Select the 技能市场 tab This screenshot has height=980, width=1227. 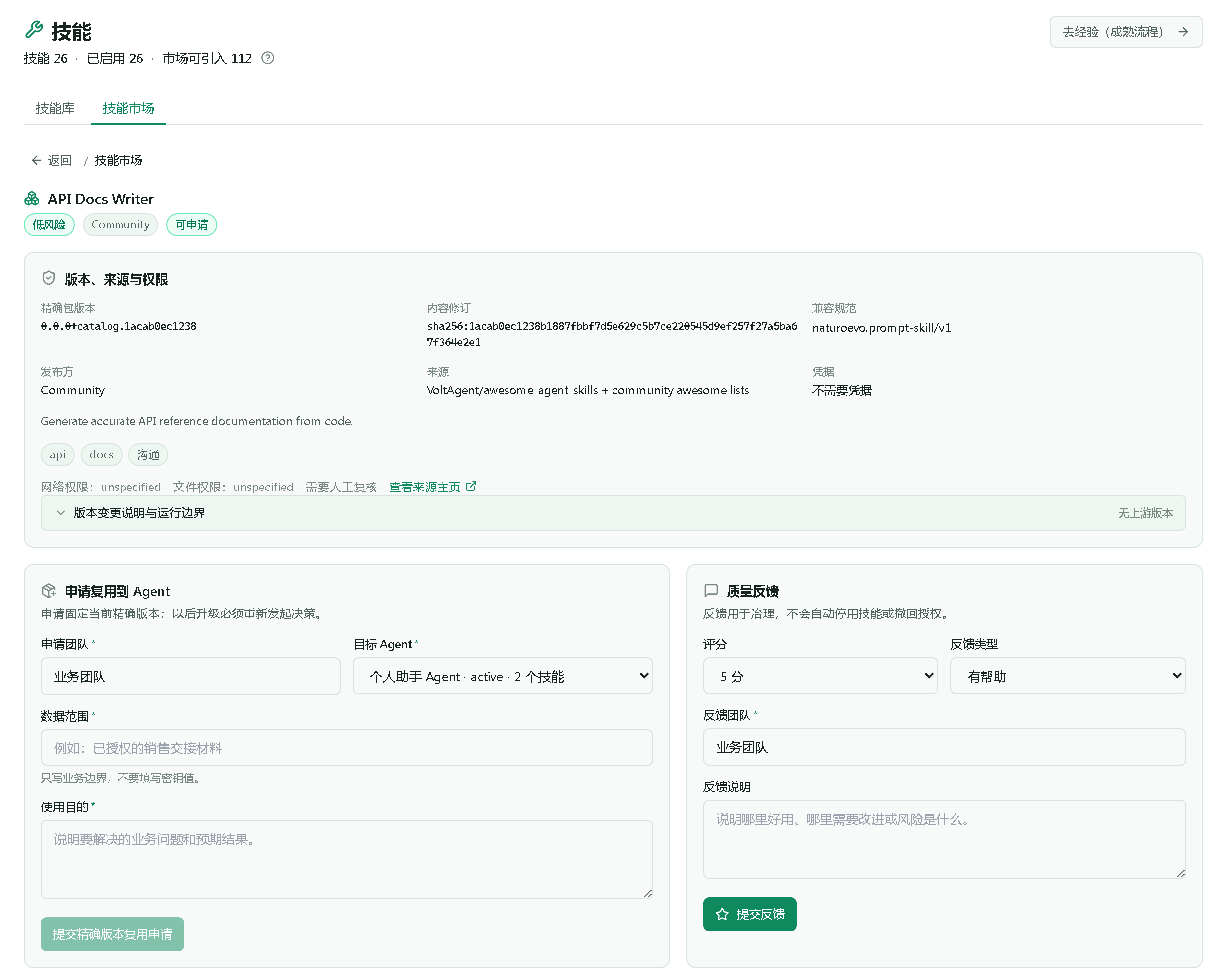[x=128, y=108]
